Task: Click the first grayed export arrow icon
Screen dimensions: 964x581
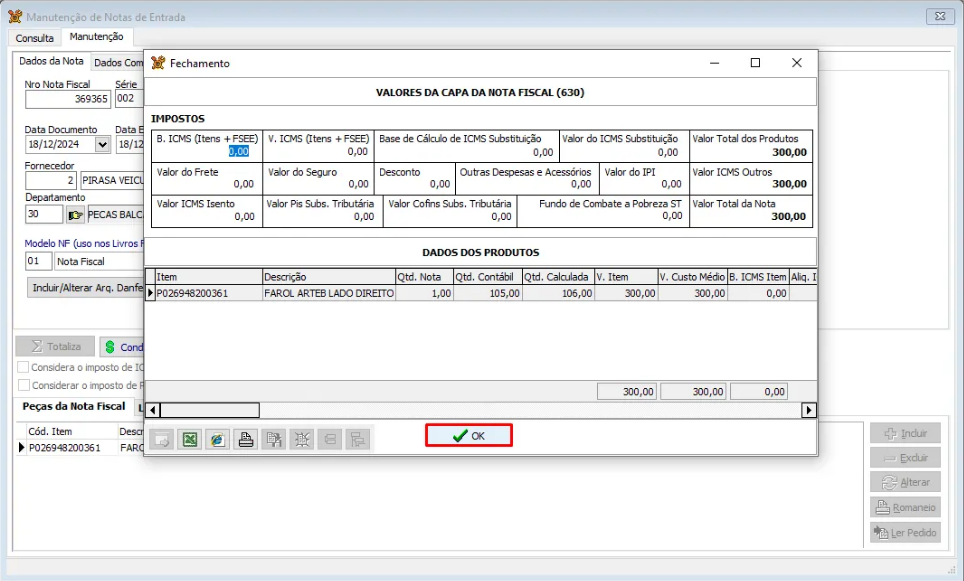Action: [x=161, y=439]
